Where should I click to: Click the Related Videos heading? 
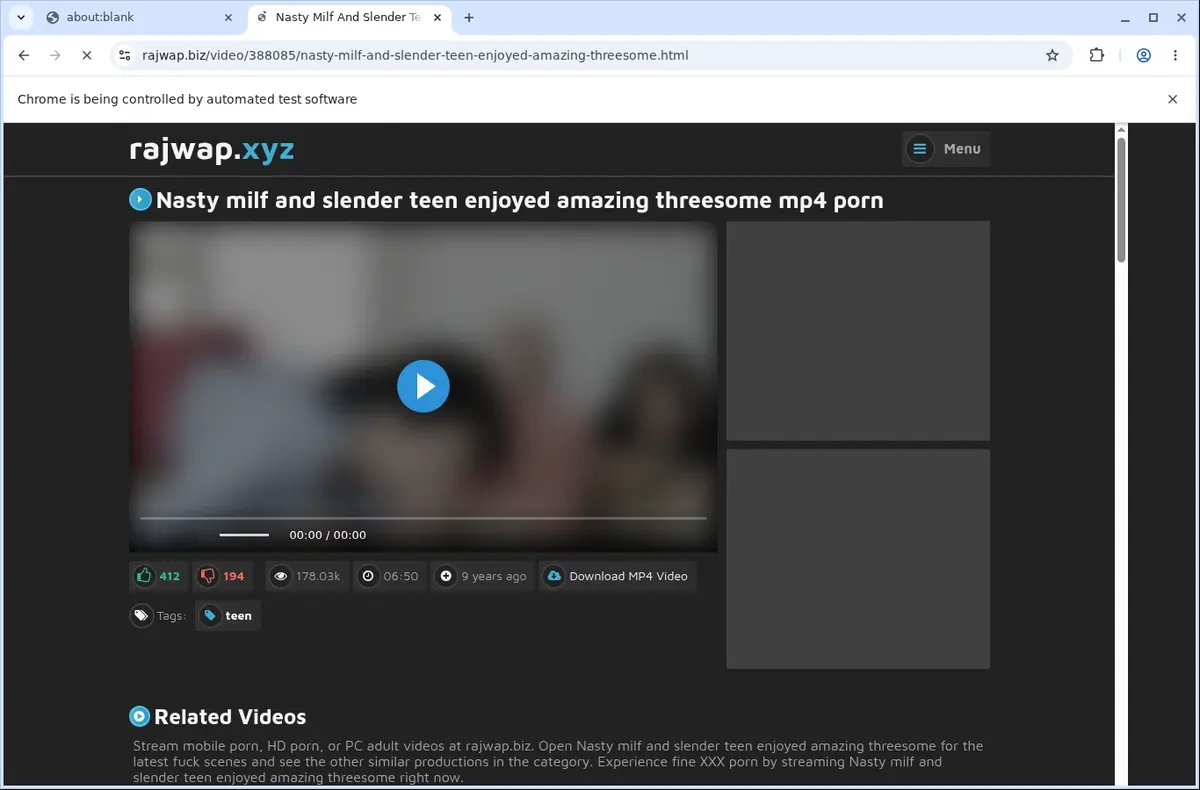pyautogui.click(x=230, y=717)
